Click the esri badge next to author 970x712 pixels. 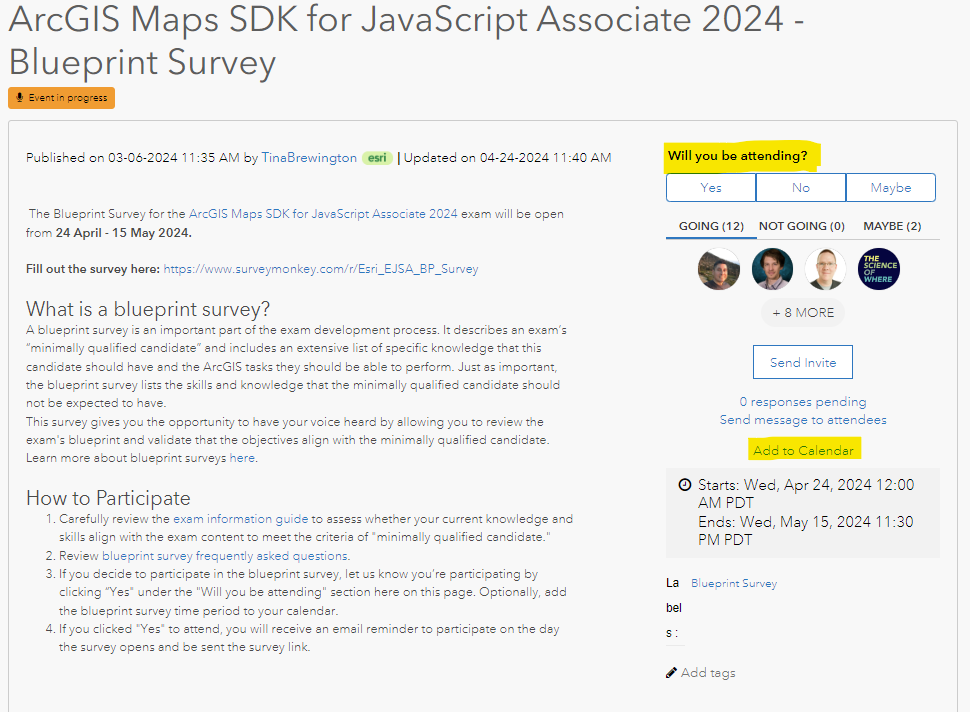(377, 158)
